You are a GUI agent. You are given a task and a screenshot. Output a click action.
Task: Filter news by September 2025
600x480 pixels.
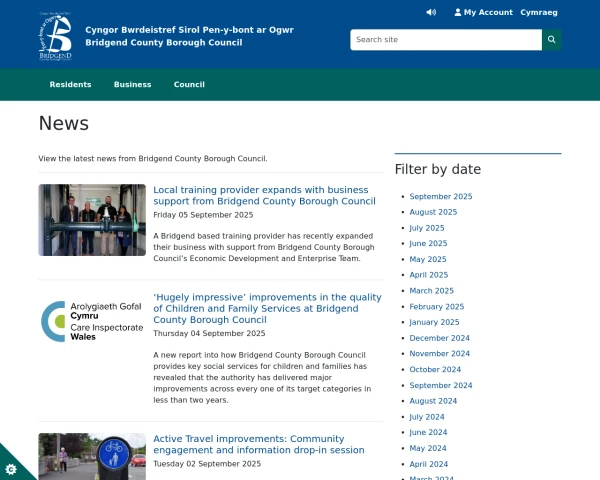(x=441, y=196)
